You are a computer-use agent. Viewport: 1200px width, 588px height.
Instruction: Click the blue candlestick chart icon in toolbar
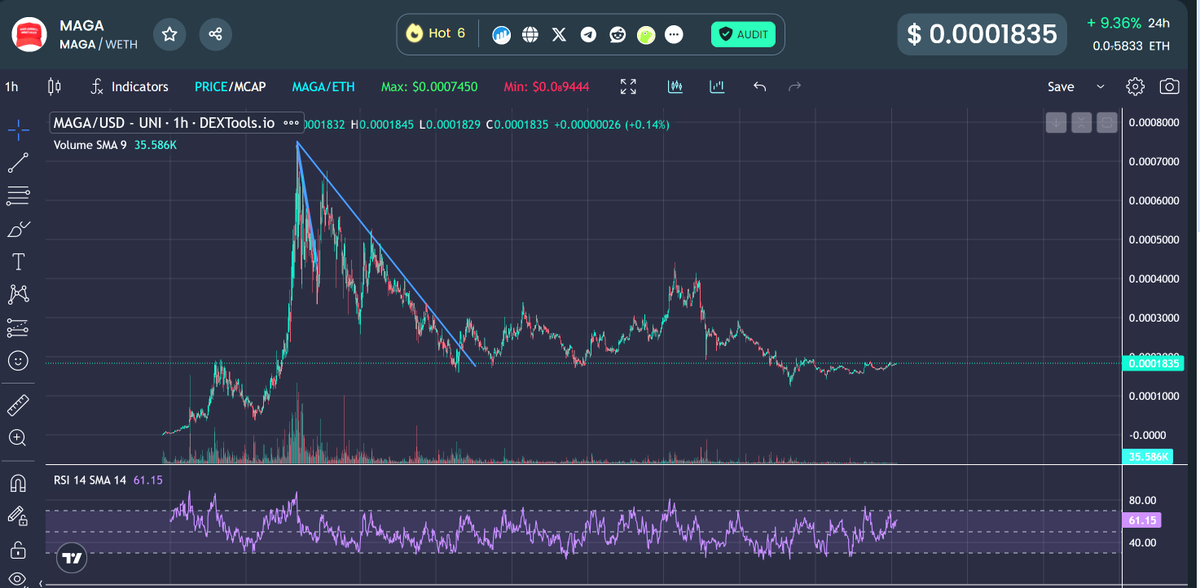675,87
